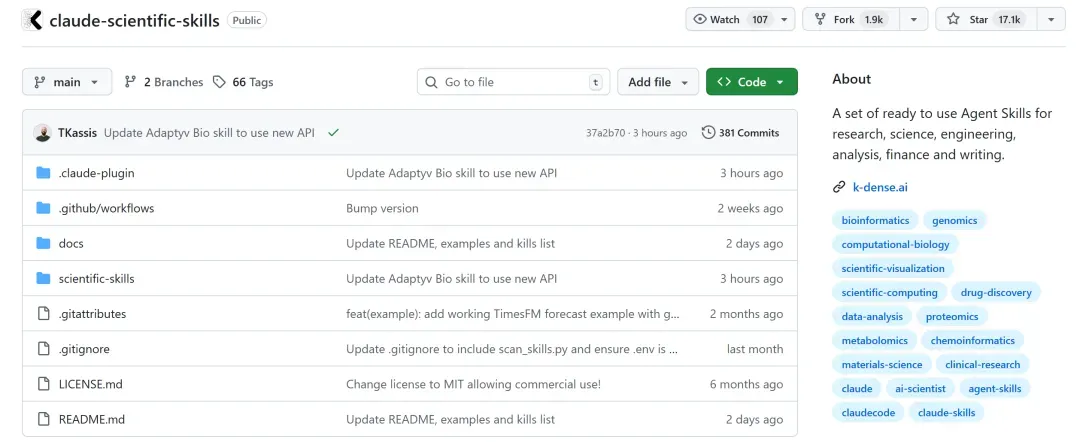This screenshot has width=1080, height=442.
Task: Select the claude-skills topic tag
Action: [x=946, y=412]
